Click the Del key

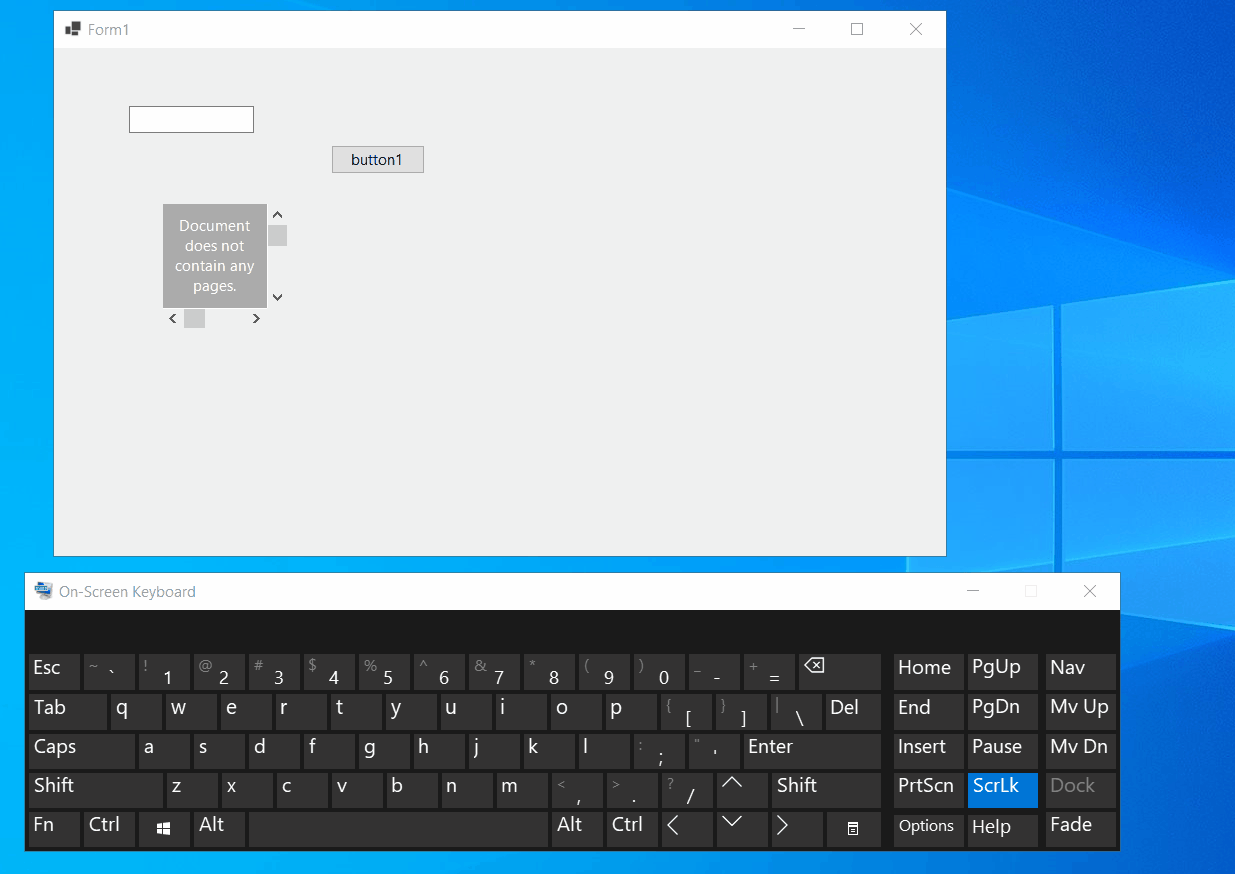(x=853, y=711)
